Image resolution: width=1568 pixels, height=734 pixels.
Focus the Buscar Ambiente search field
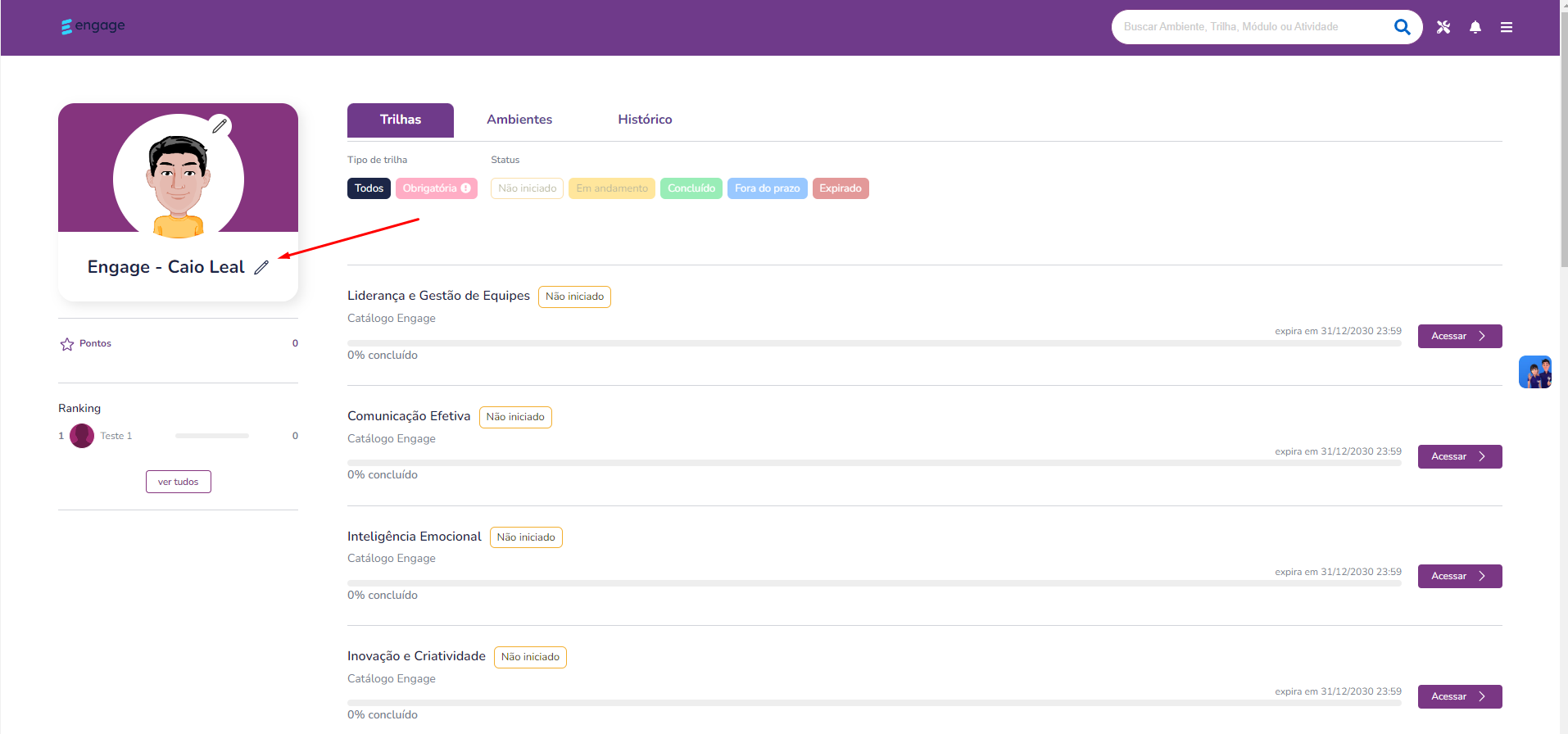(1255, 27)
